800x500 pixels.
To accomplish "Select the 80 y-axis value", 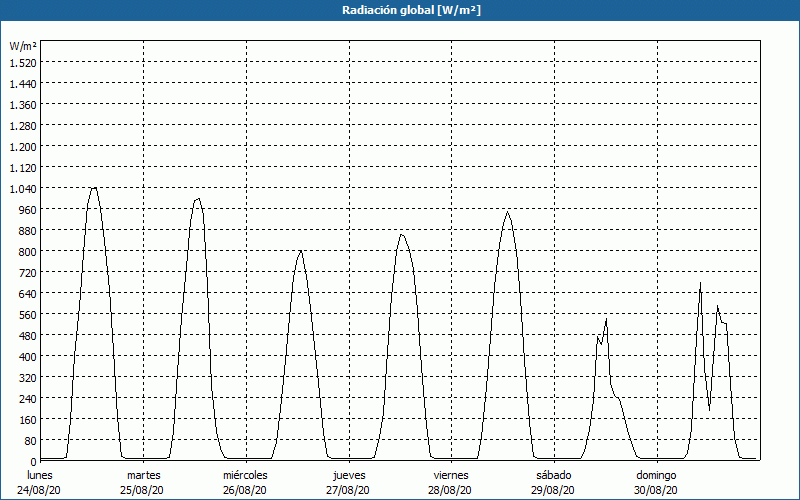I will coord(31,440).
